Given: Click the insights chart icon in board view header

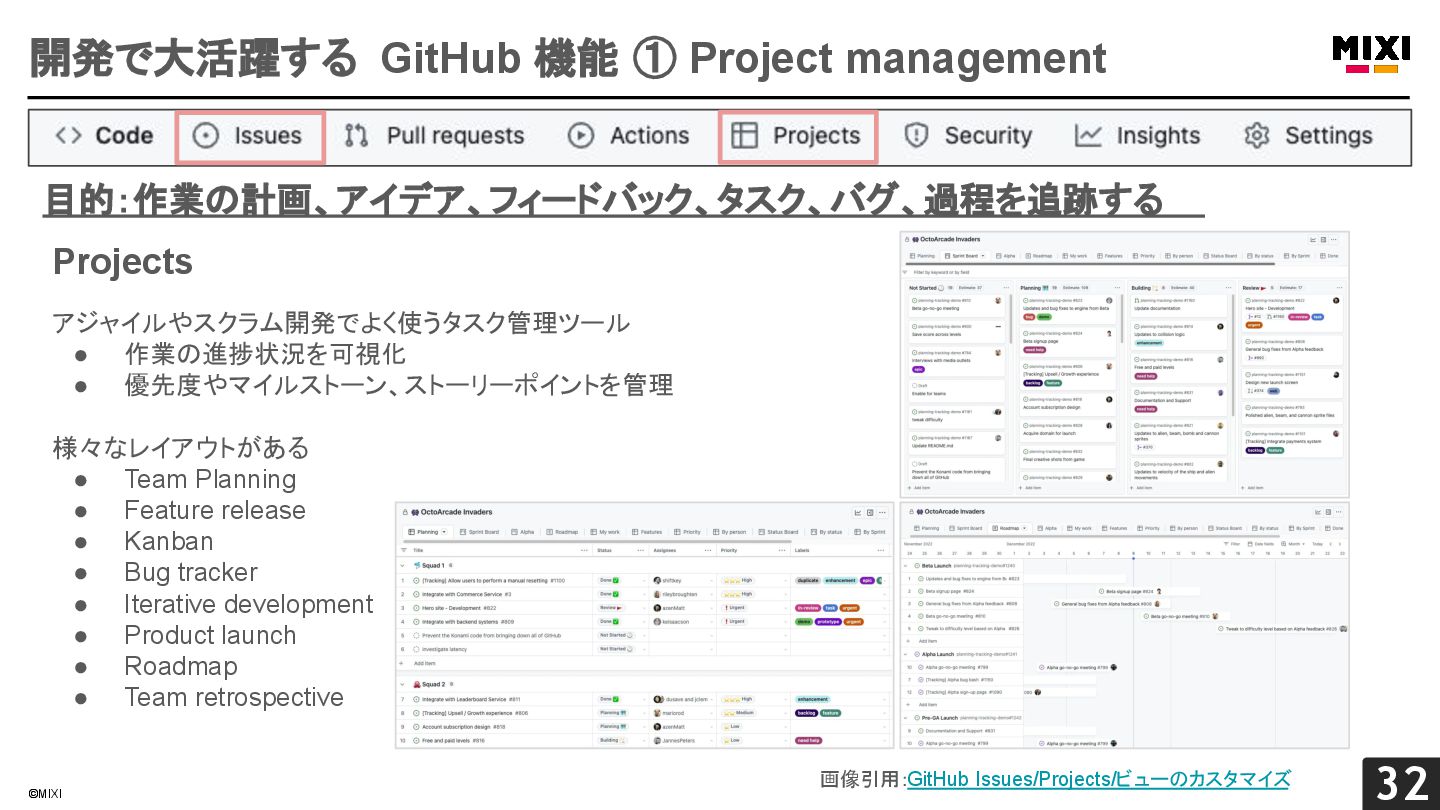Looking at the screenshot, I should point(1313,239).
